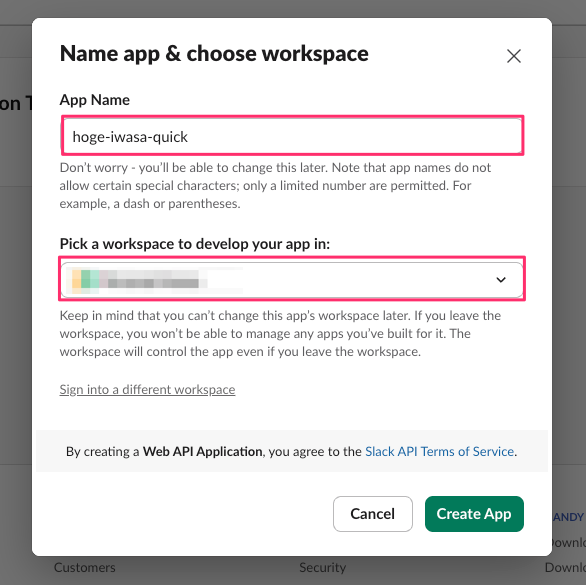Click the App Name label
This screenshot has width=586, height=585.
[95, 100]
